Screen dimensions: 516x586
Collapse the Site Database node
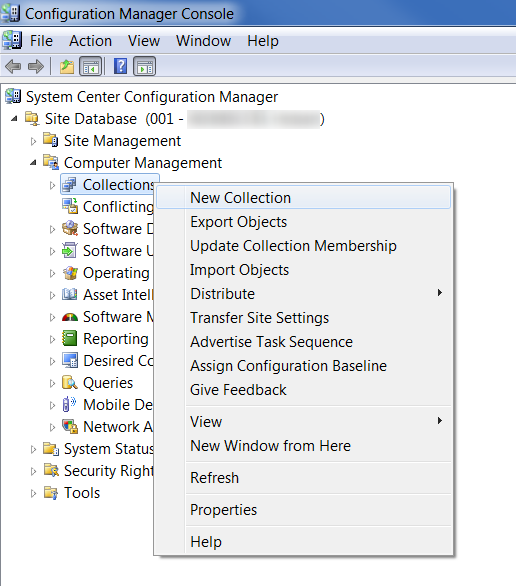point(14,119)
